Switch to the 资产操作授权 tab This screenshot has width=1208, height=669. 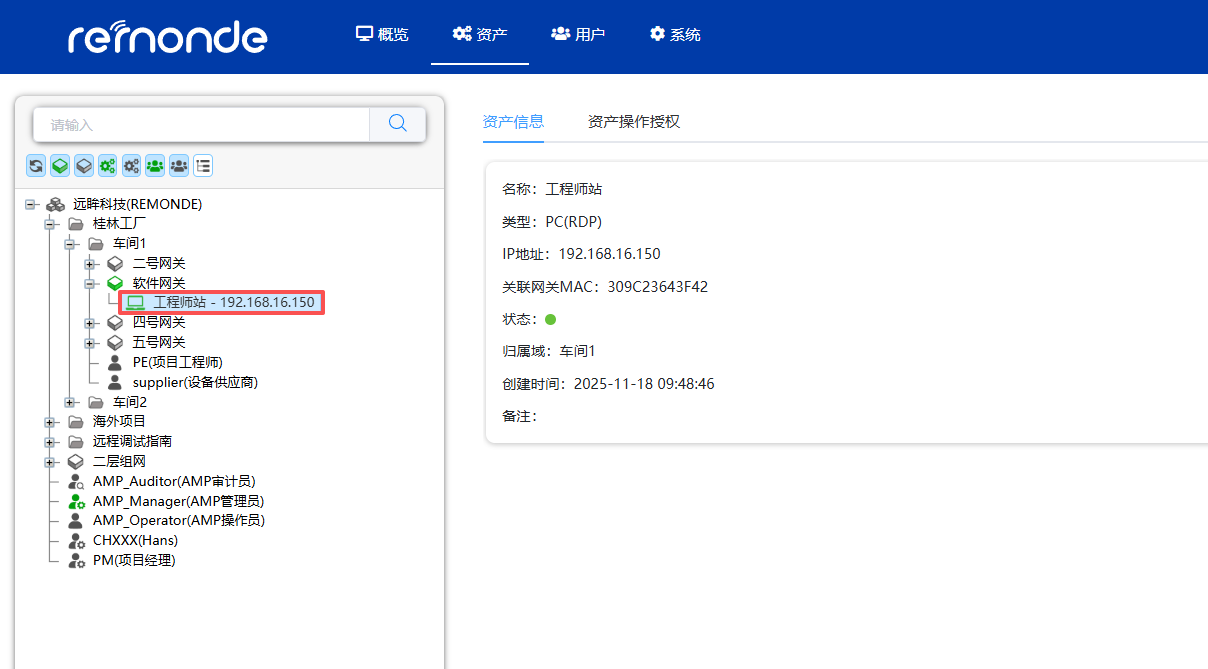pos(634,121)
